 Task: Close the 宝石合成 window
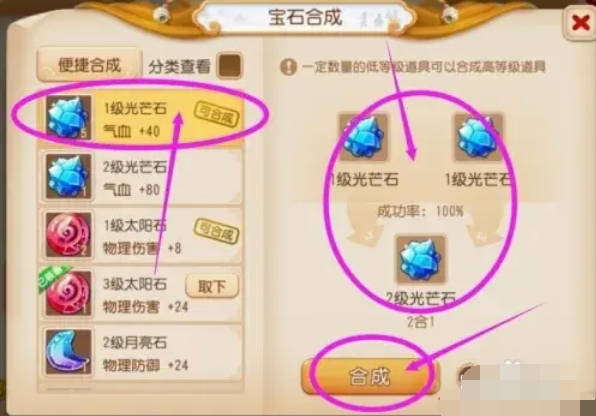pos(580,24)
